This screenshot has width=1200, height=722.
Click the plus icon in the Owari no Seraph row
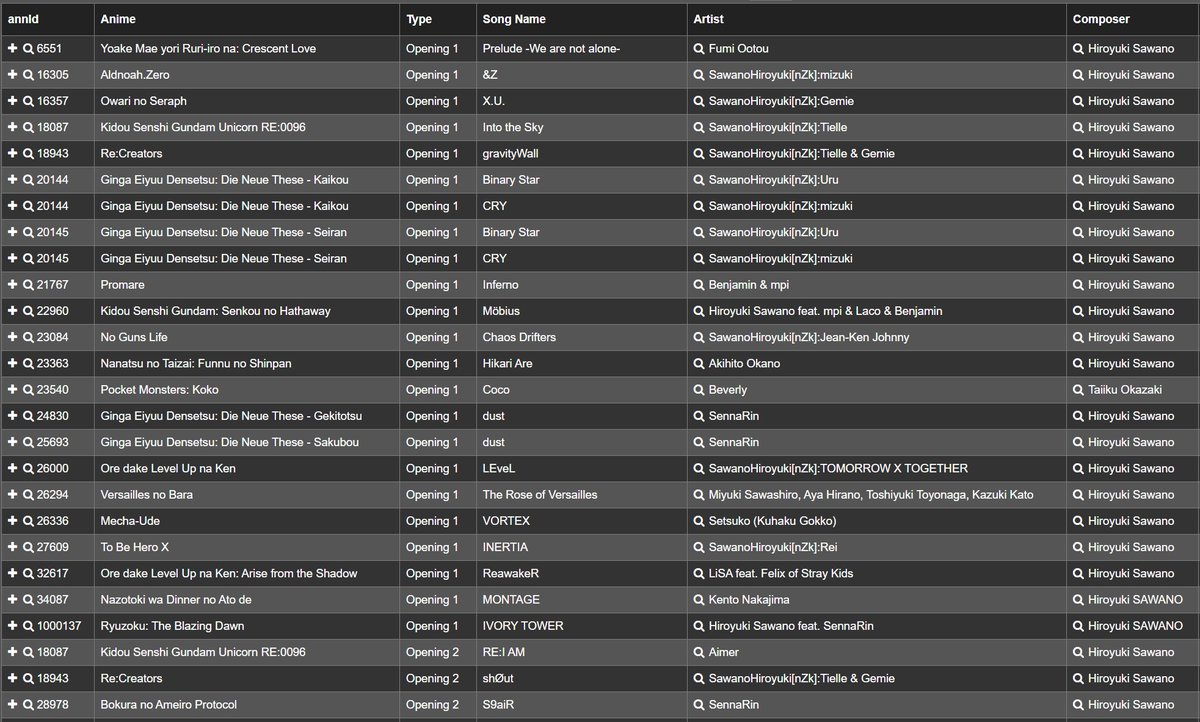click(13, 101)
